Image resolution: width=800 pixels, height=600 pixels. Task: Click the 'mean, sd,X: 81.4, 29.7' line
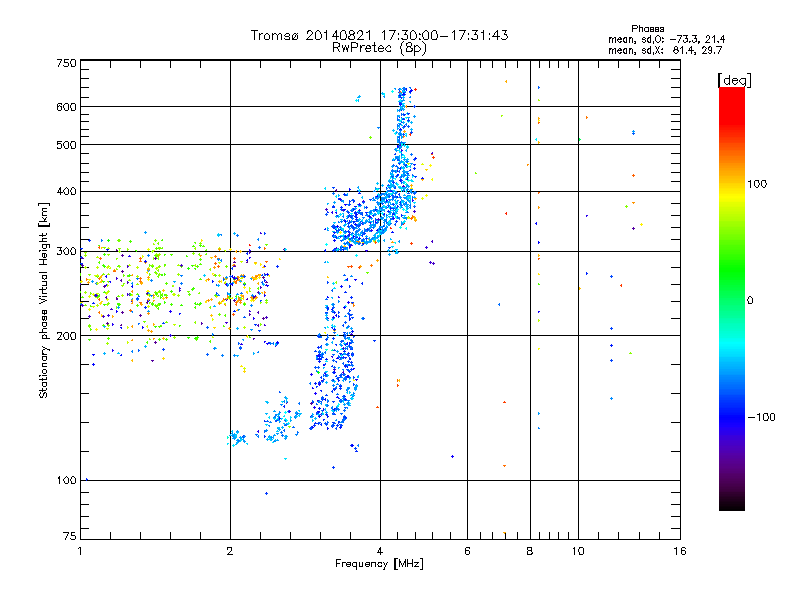point(665,50)
